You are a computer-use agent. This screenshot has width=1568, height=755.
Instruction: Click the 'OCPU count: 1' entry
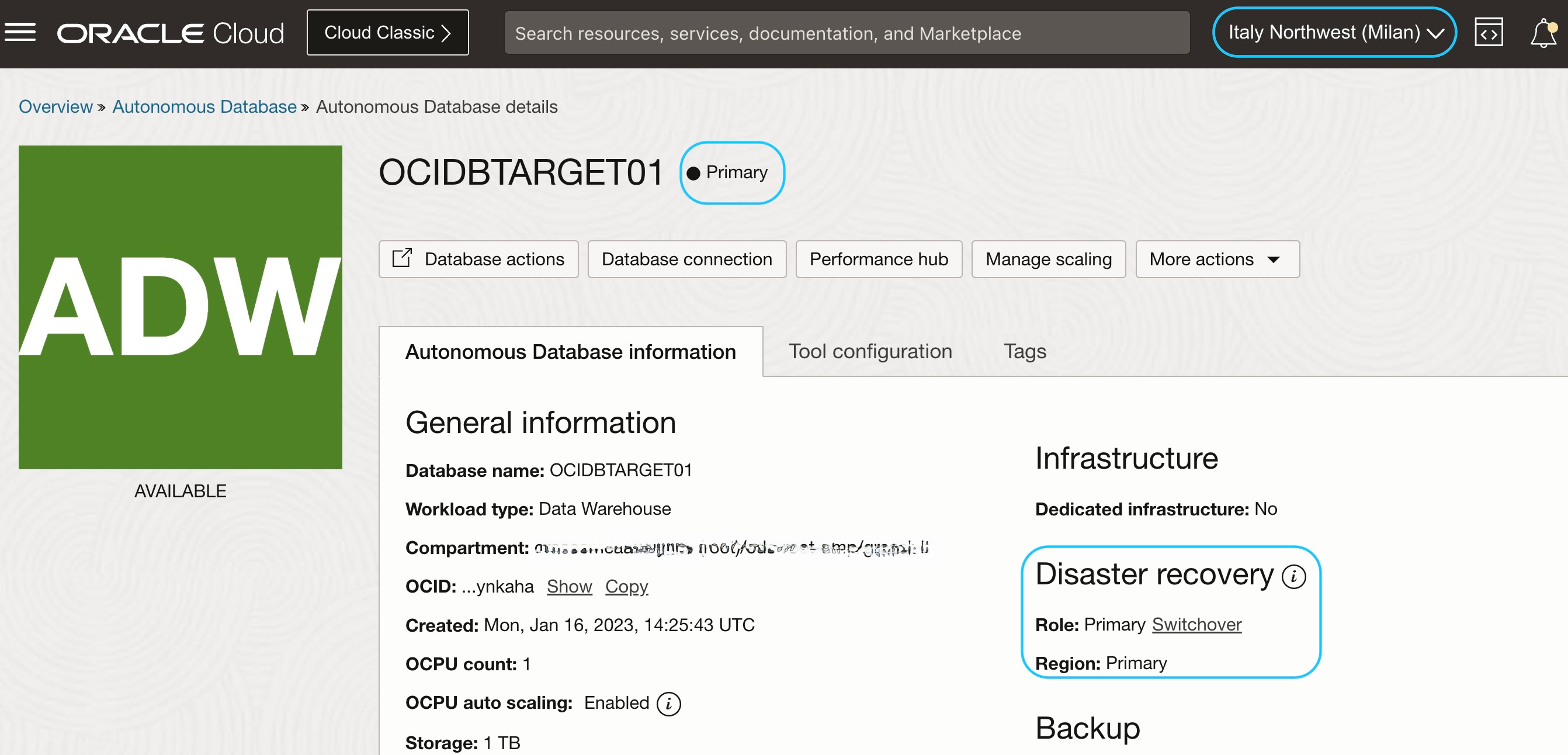pyautogui.click(x=468, y=664)
